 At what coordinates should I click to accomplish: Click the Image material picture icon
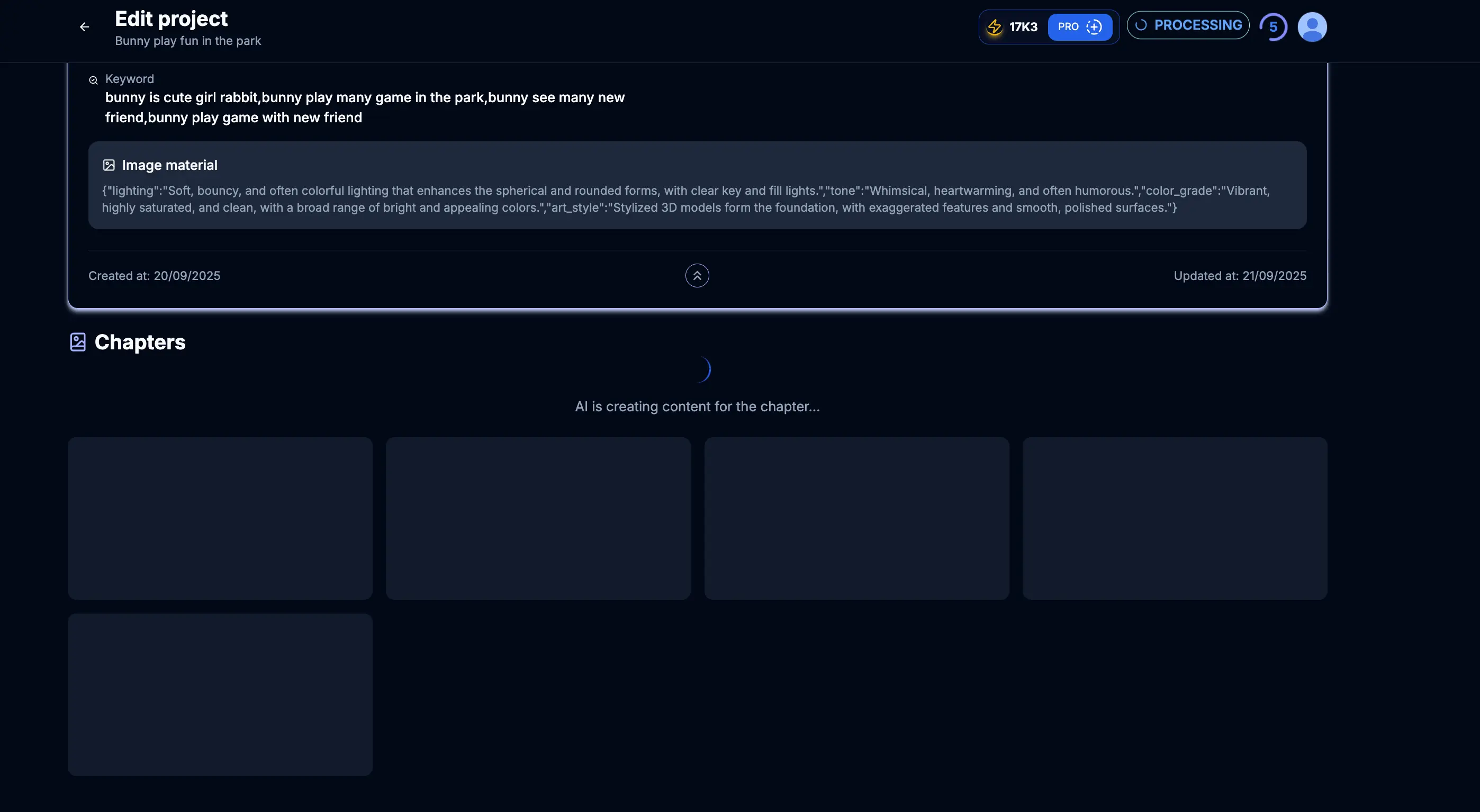click(x=109, y=166)
